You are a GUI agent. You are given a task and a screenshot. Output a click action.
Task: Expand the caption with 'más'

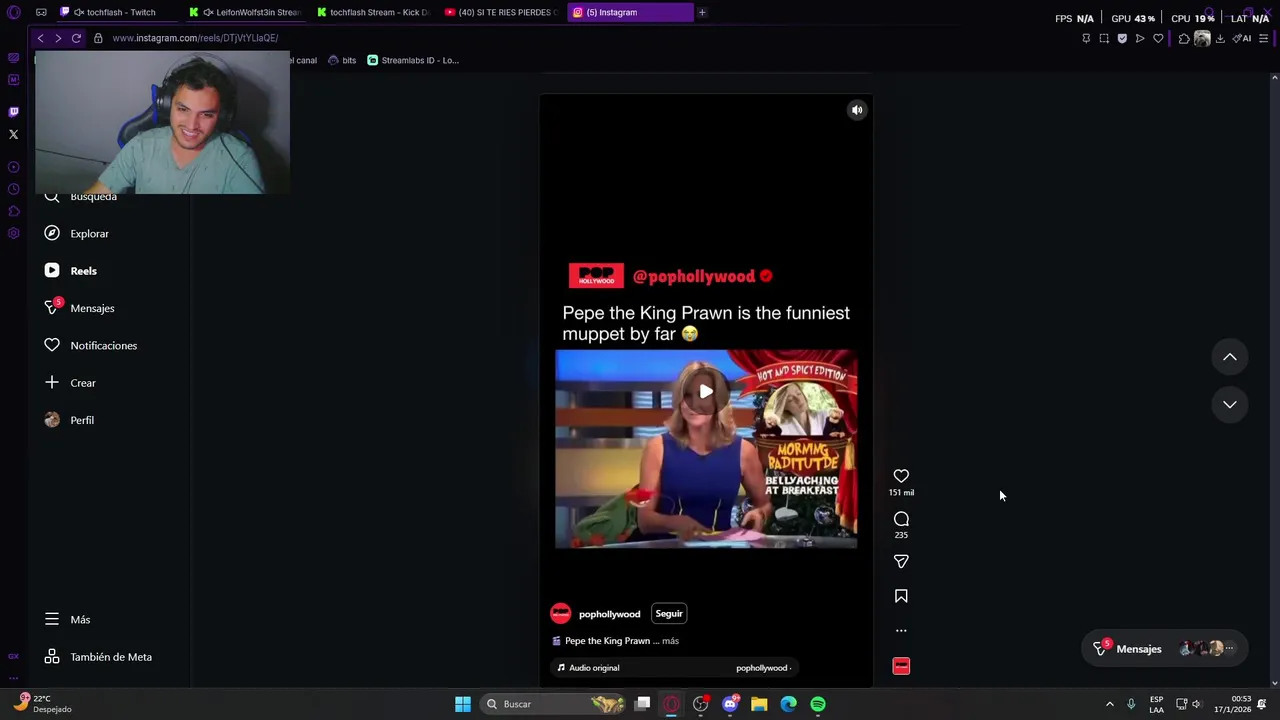tap(670, 641)
